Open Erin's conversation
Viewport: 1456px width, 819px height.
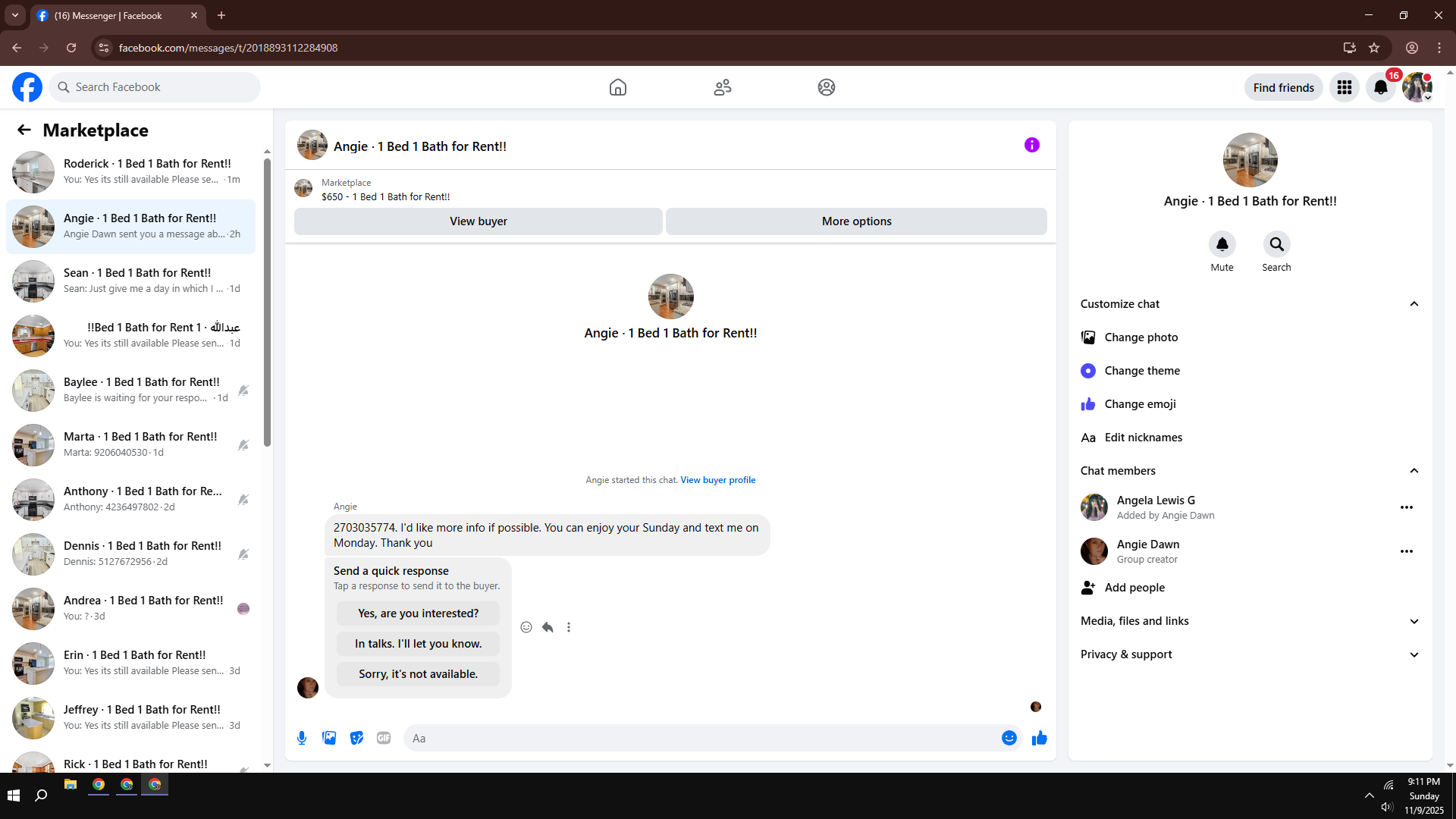coord(130,664)
